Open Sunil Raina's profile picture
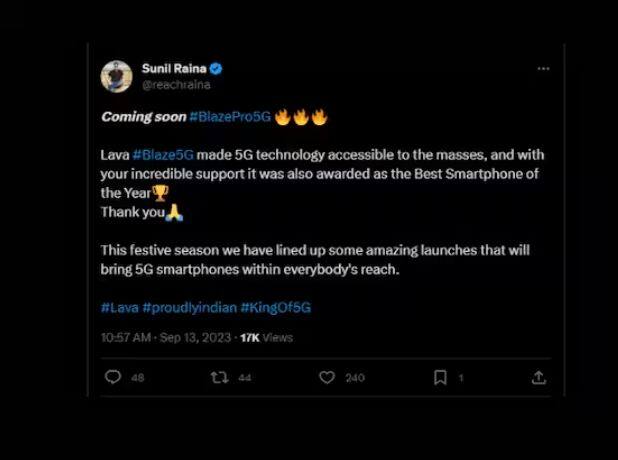This screenshot has height=460, width=618. 116,76
